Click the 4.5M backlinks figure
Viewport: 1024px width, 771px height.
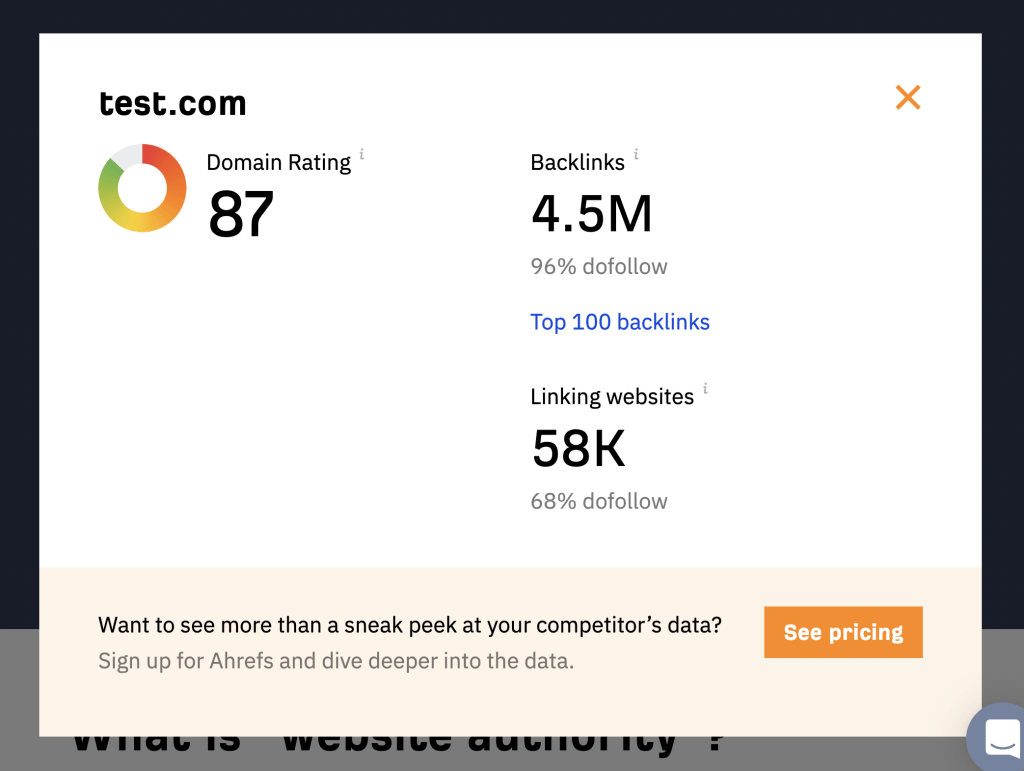pos(591,214)
